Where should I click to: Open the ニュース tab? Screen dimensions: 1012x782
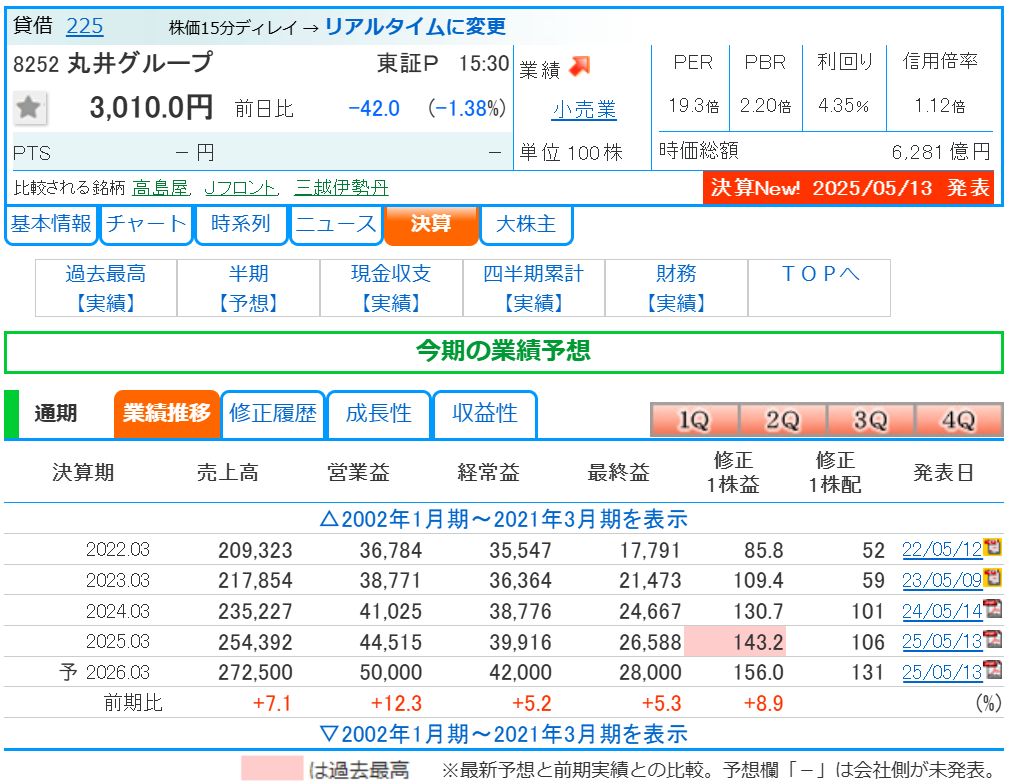pos(336,224)
